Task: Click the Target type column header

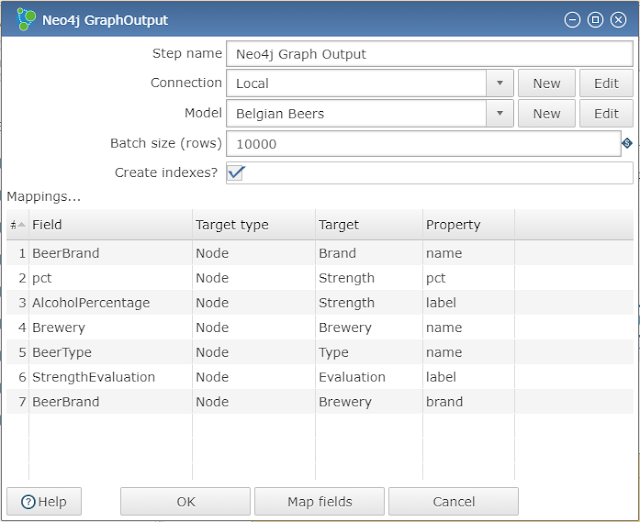Action: pyautogui.click(x=232, y=225)
